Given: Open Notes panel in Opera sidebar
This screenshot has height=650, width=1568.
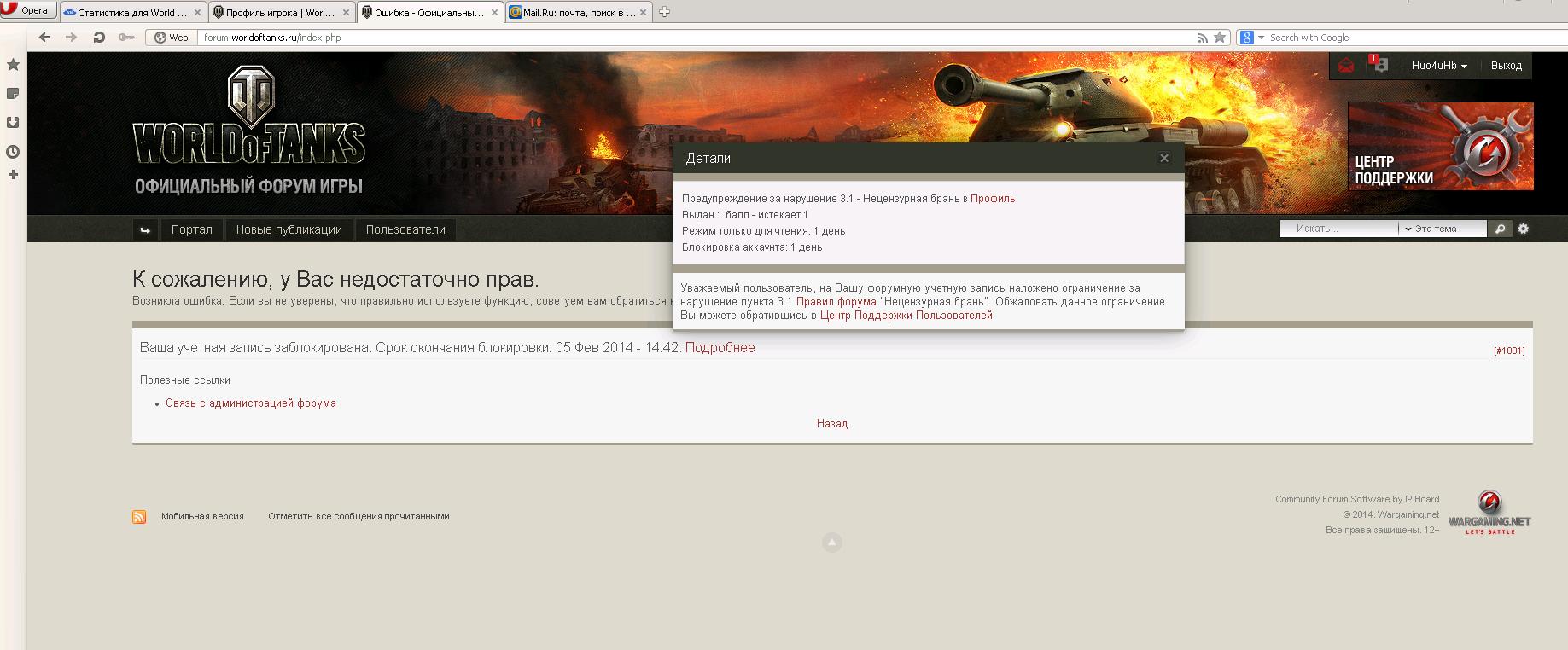Looking at the screenshot, I should (13, 94).
